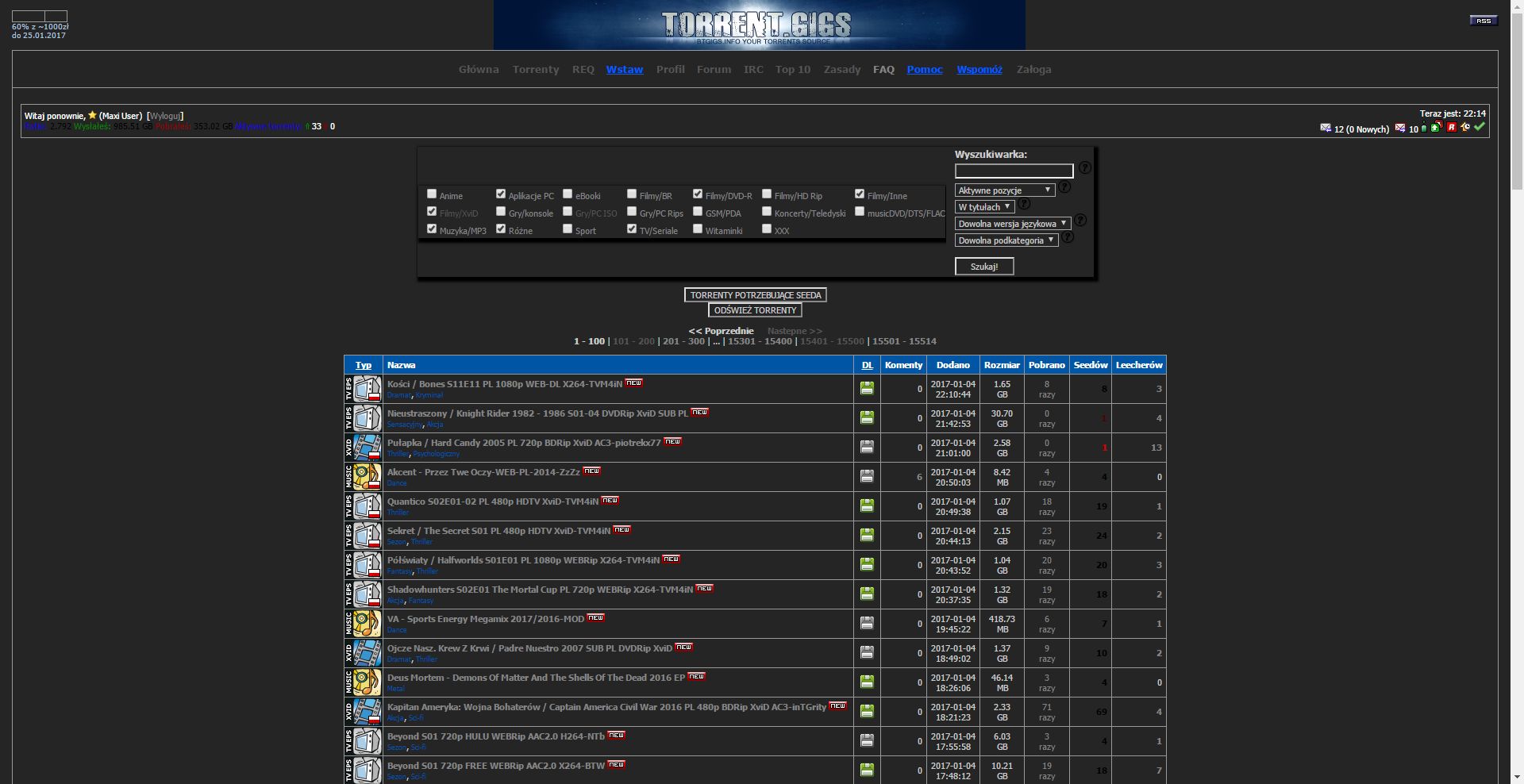Viewport: 1524px width, 784px height.
Task: Download Shadowhunters S02E01 via DL icon
Action: pyautogui.click(x=867, y=594)
